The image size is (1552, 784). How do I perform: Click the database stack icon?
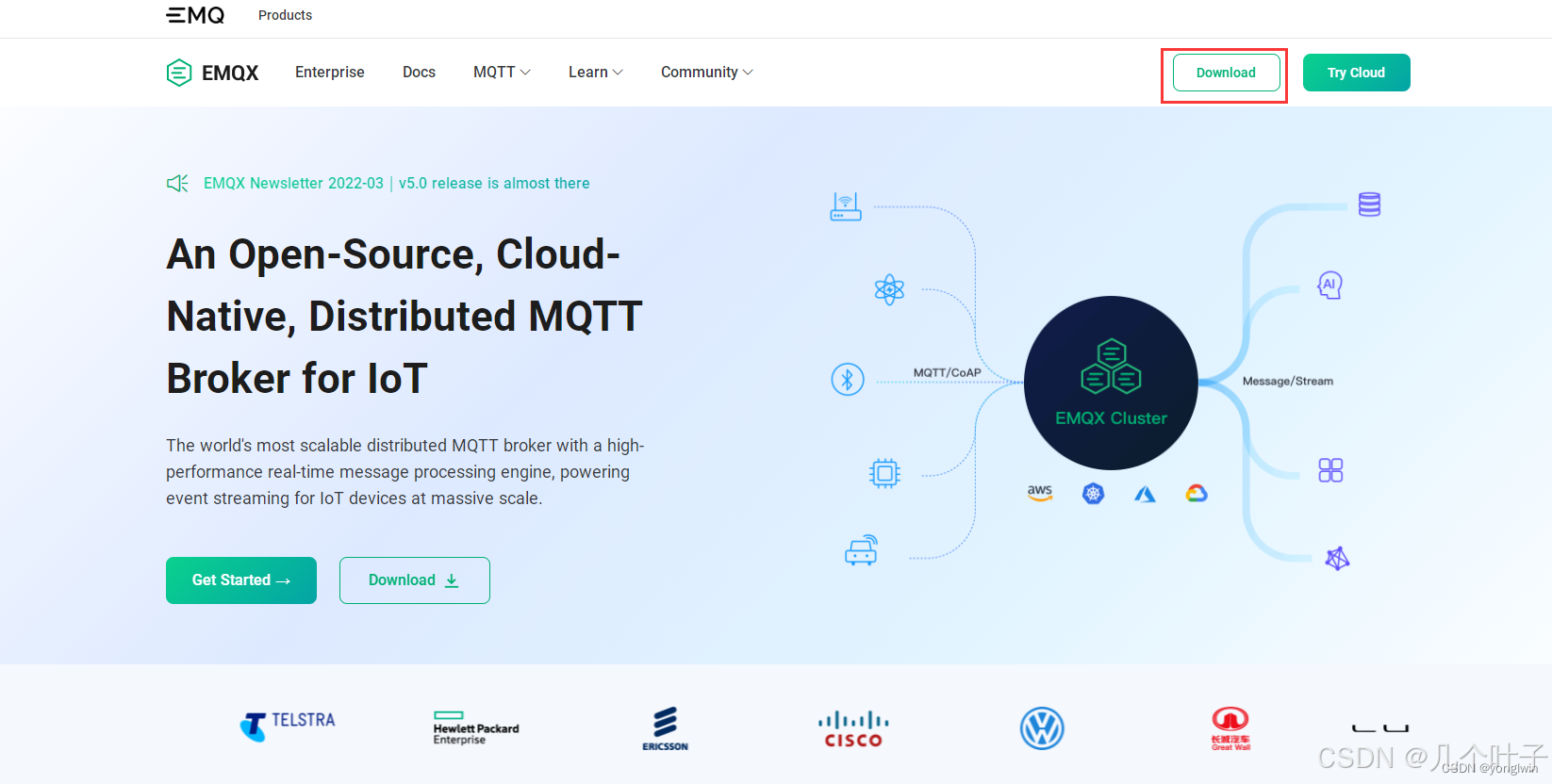[1369, 204]
